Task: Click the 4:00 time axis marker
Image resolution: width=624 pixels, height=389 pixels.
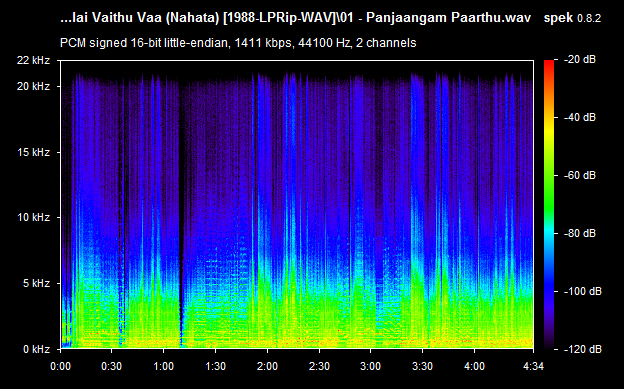Action: (x=474, y=366)
